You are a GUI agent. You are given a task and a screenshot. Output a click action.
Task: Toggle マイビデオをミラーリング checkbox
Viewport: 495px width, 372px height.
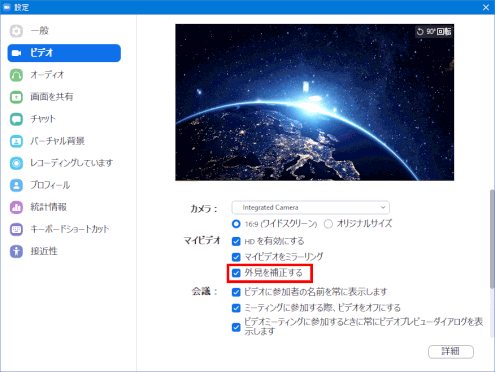(x=236, y=257)
